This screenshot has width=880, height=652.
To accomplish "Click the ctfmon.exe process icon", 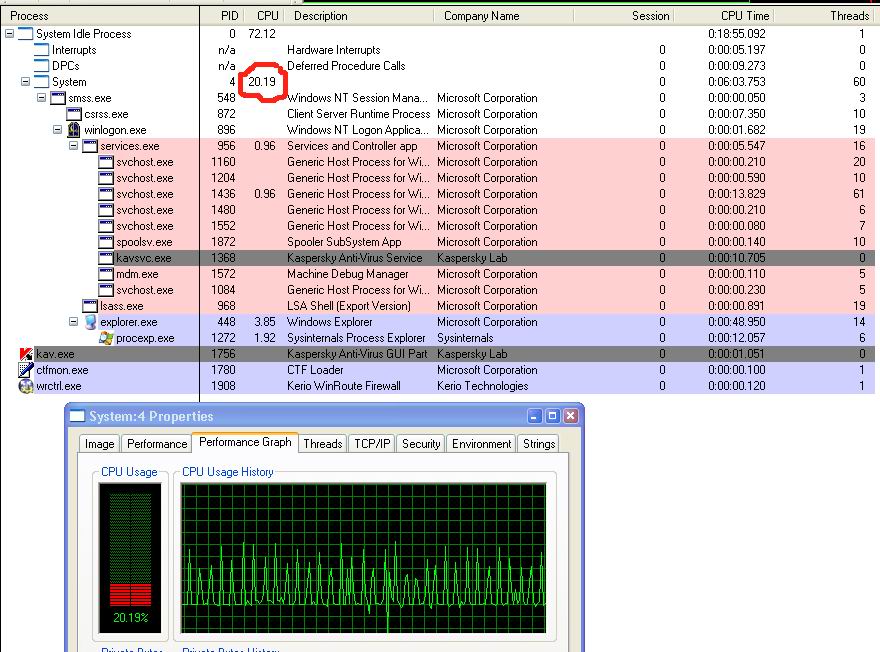I will tap(26, 370).
